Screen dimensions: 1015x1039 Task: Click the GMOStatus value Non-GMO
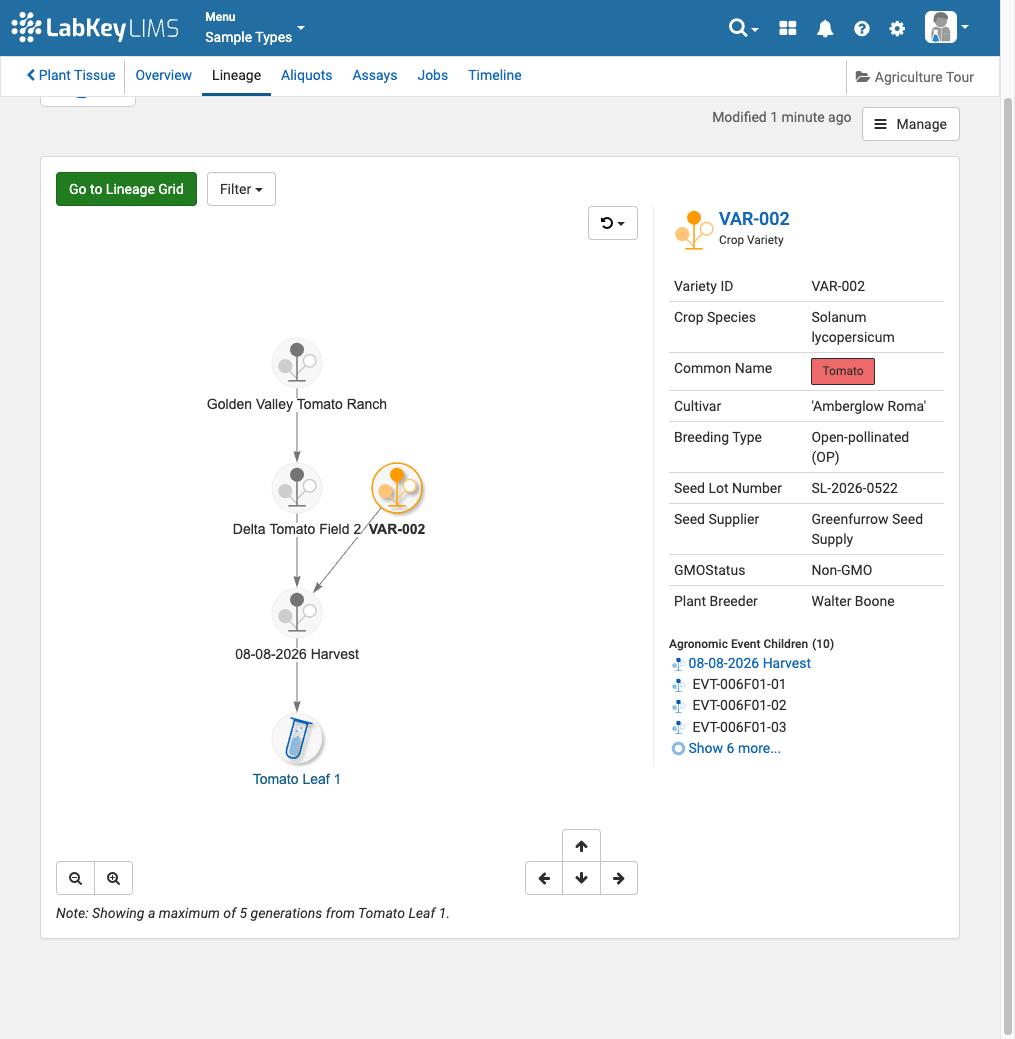tap(841, 571)
